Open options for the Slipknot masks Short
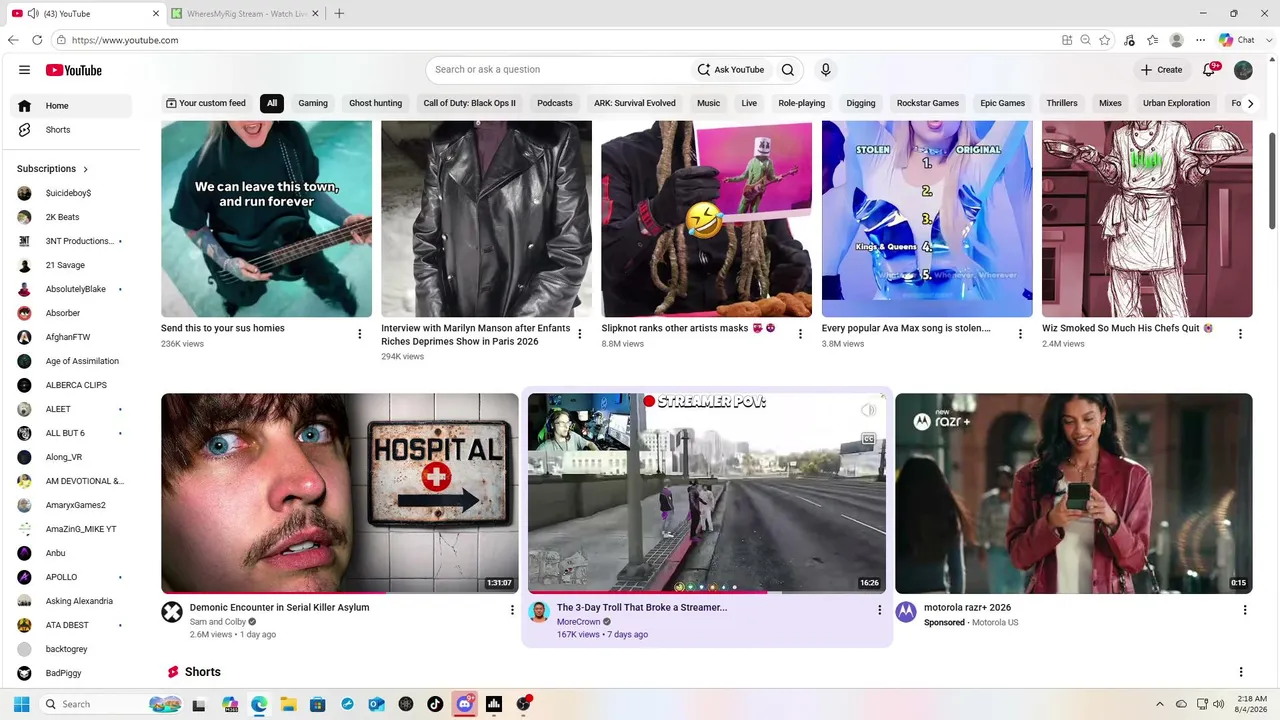The width and height of the screenshot is (1280, 720). click(x=800, y=334)
